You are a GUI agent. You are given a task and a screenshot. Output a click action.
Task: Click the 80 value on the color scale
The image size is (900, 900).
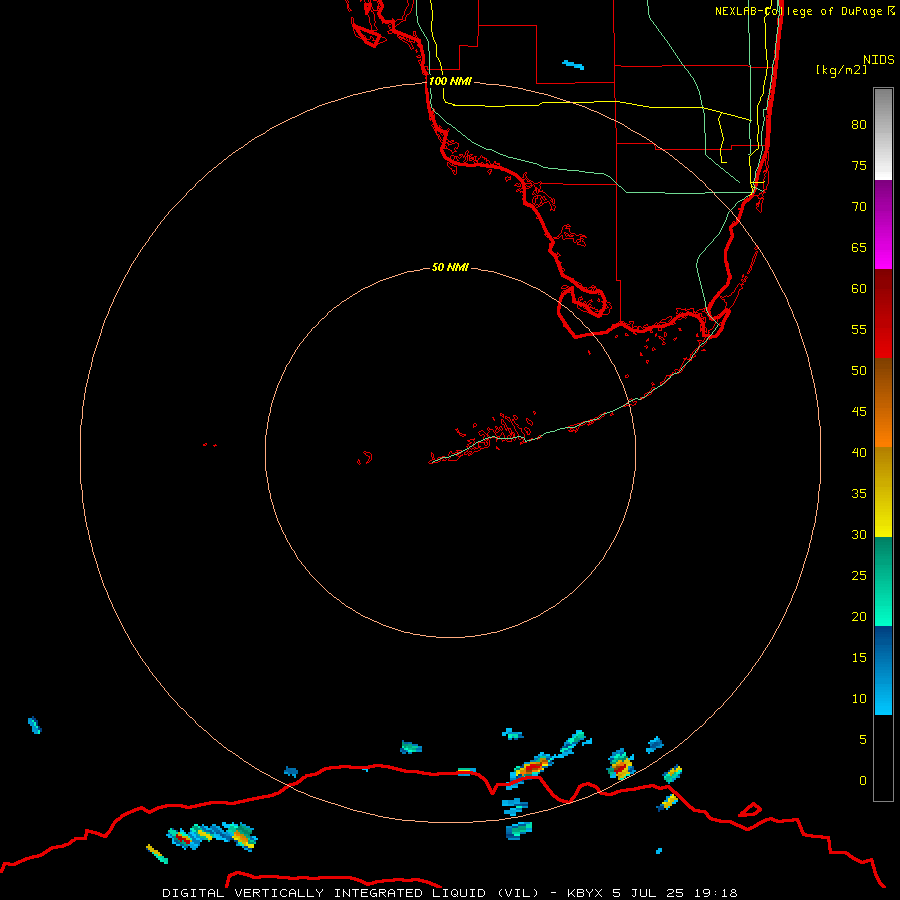[x=859, y=125]
